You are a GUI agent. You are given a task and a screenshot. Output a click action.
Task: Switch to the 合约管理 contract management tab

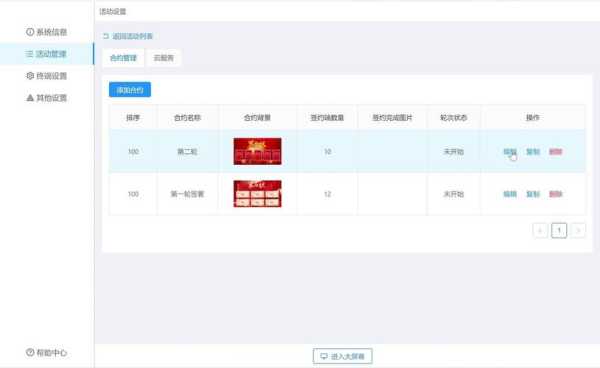tap(123, 58)
